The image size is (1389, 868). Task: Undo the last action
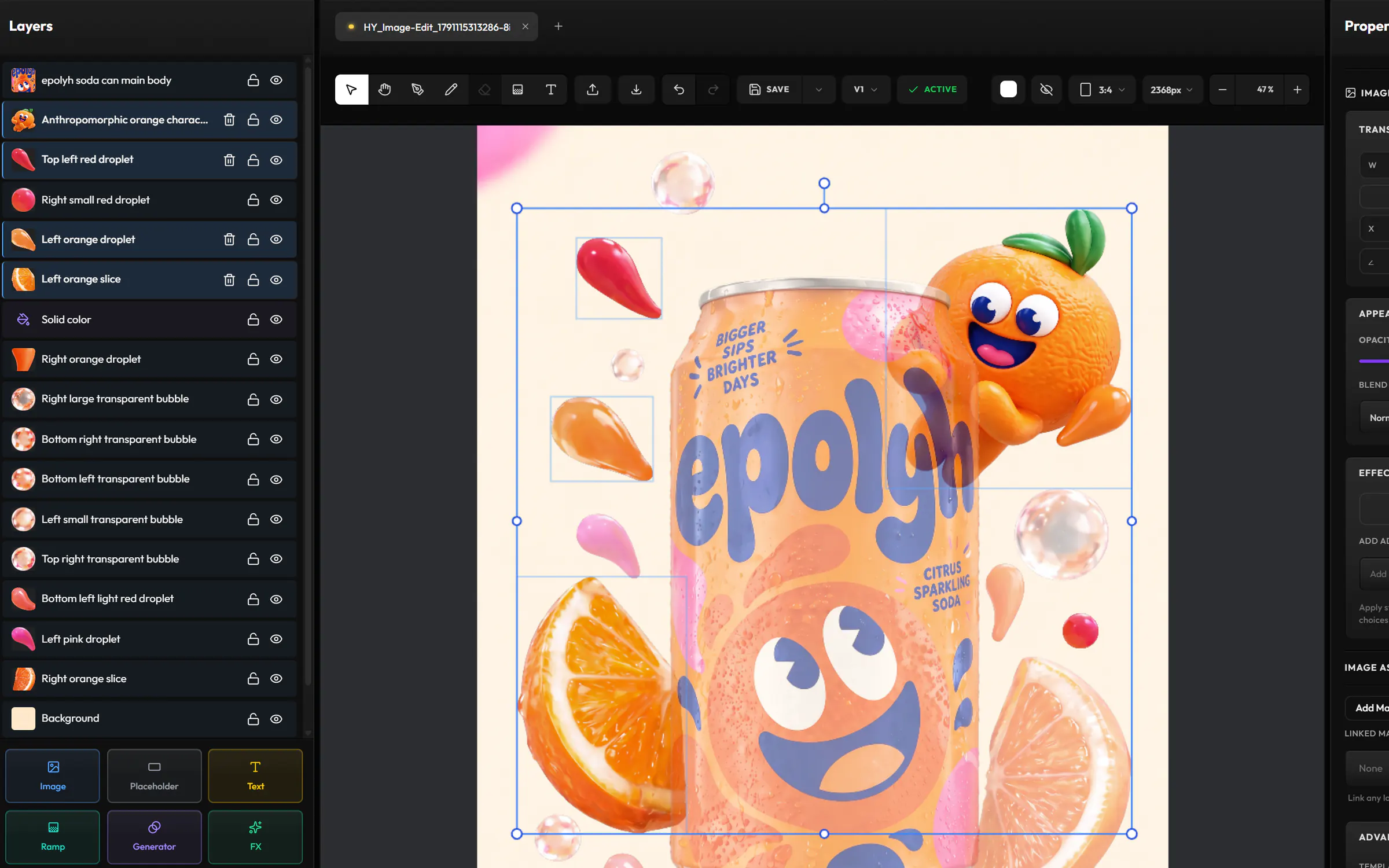click(679, 90)
